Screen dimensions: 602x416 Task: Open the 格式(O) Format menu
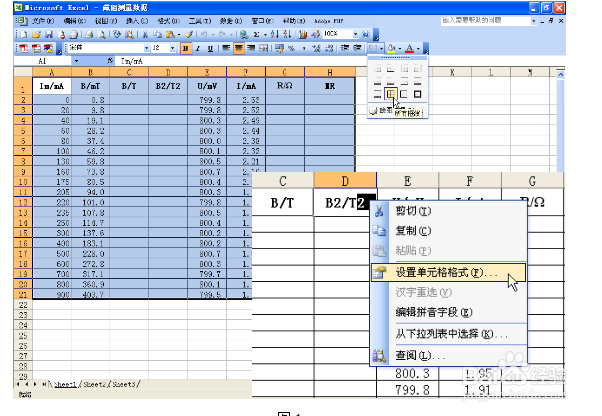tap(168, 21)
